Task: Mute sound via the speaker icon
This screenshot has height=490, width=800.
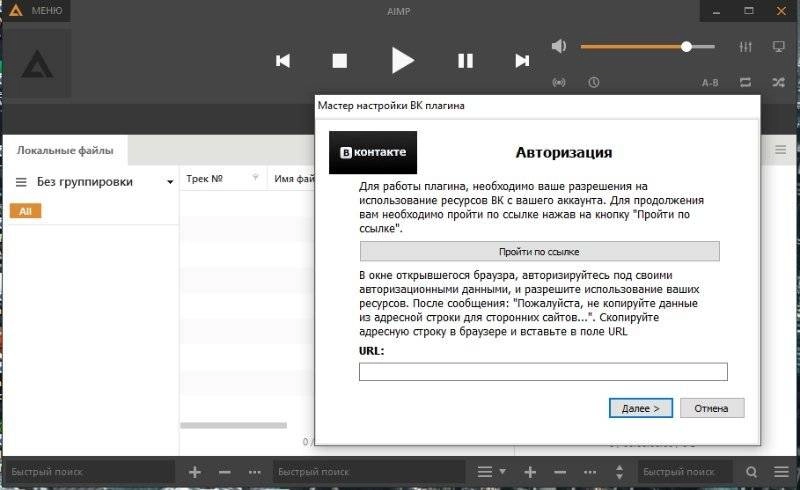Action: coord(559,46)
